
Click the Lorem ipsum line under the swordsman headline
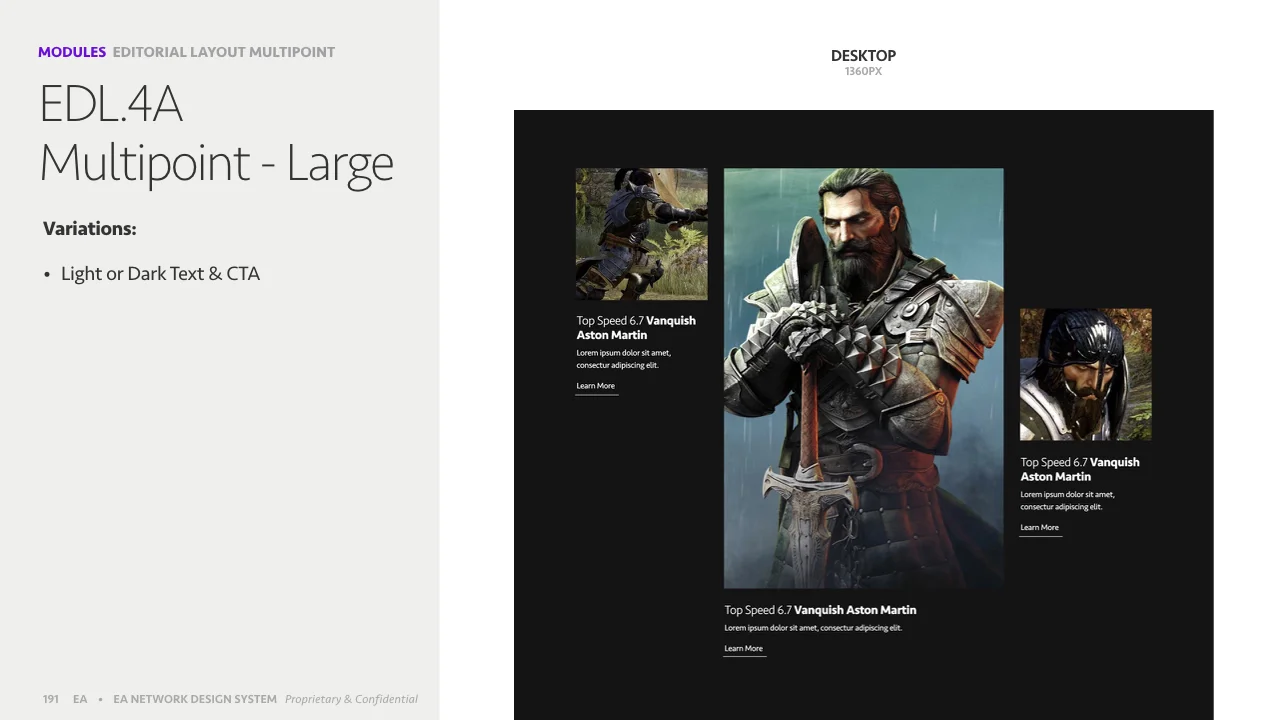(x=813, y=628)
